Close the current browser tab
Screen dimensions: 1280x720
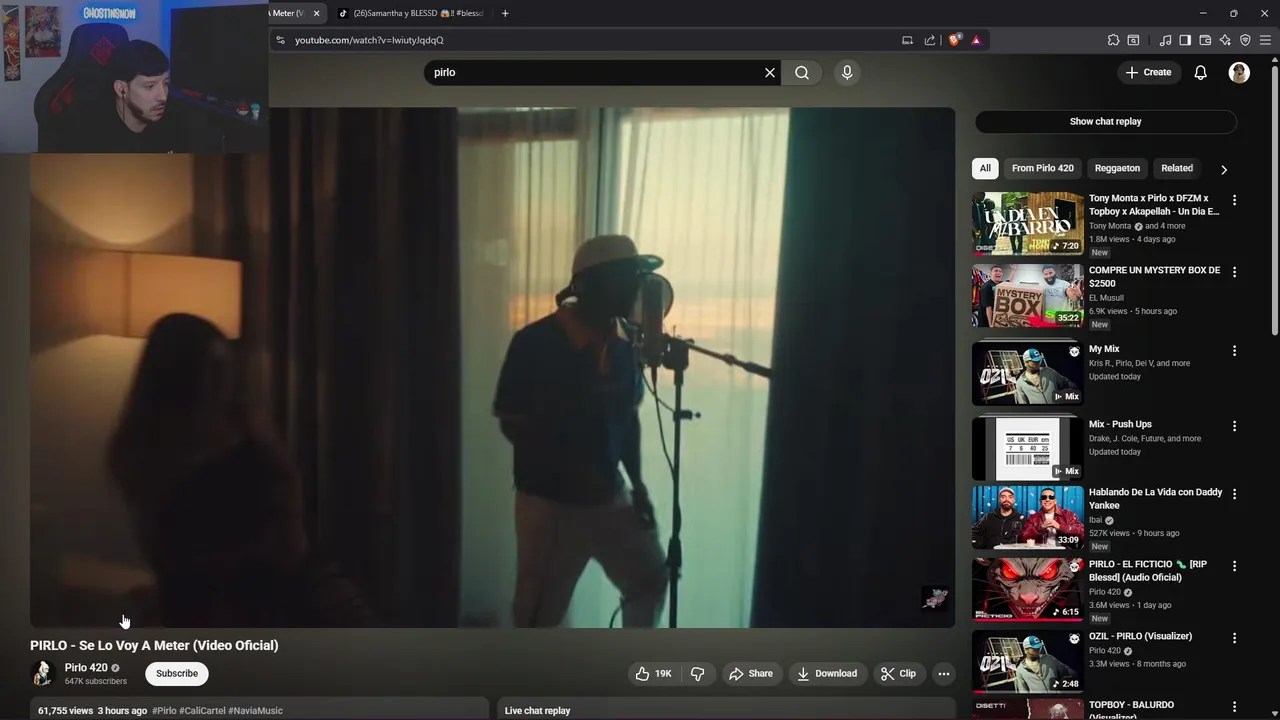coord(316,13)
